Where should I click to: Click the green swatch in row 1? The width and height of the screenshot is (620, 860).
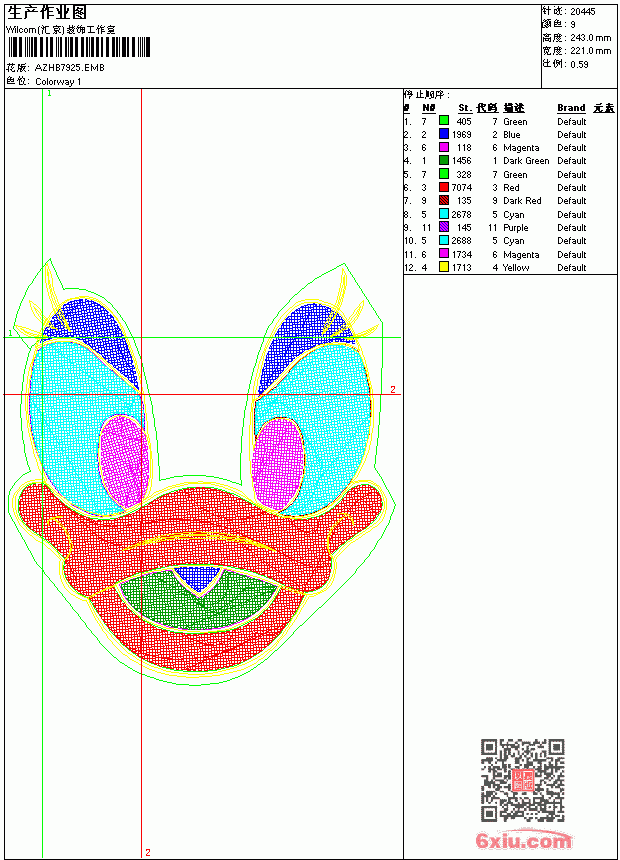tap(444, 121)
